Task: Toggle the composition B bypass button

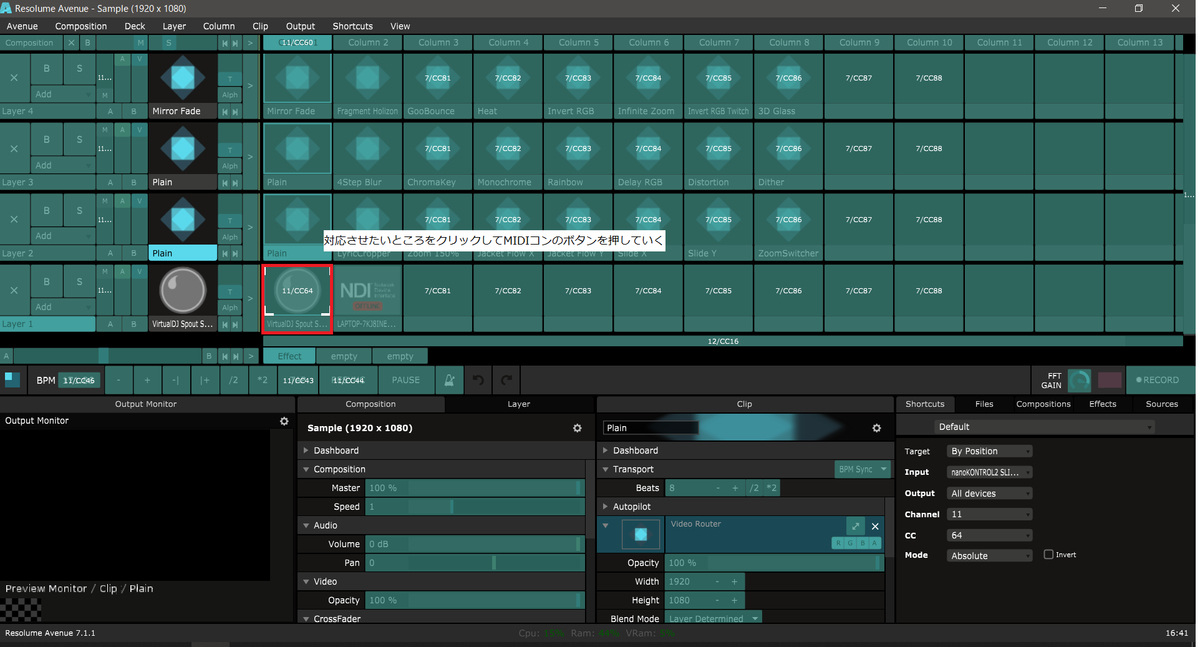Action: (x=87, y=43)
